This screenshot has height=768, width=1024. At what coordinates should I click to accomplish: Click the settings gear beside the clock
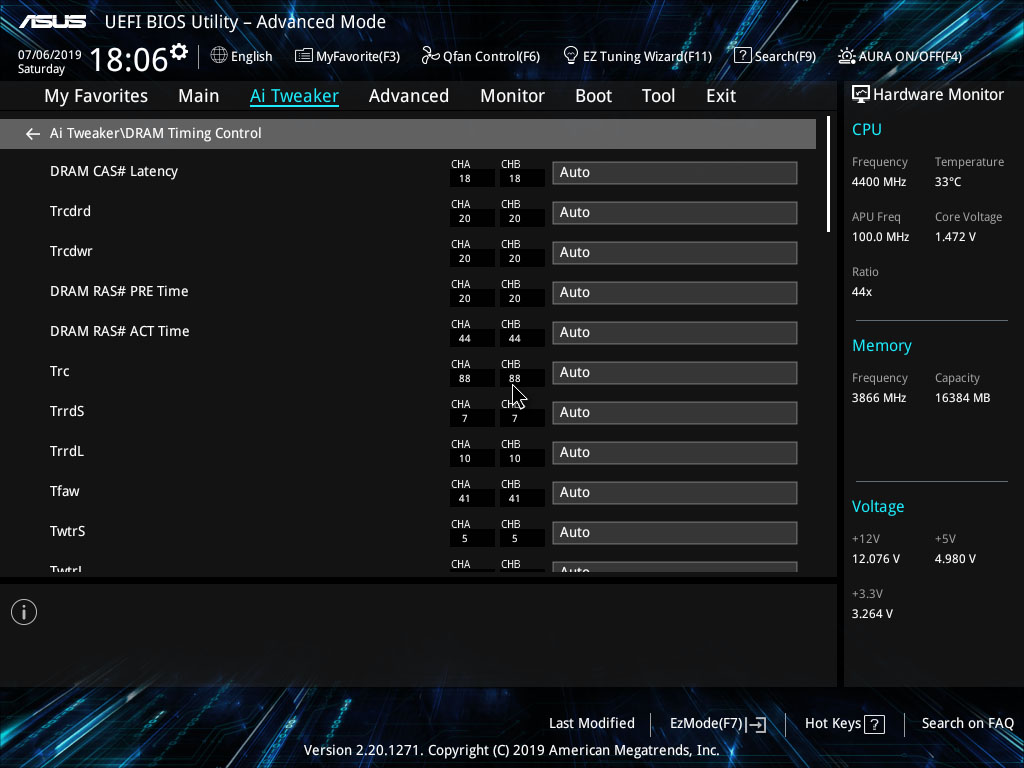coord(179,51)
